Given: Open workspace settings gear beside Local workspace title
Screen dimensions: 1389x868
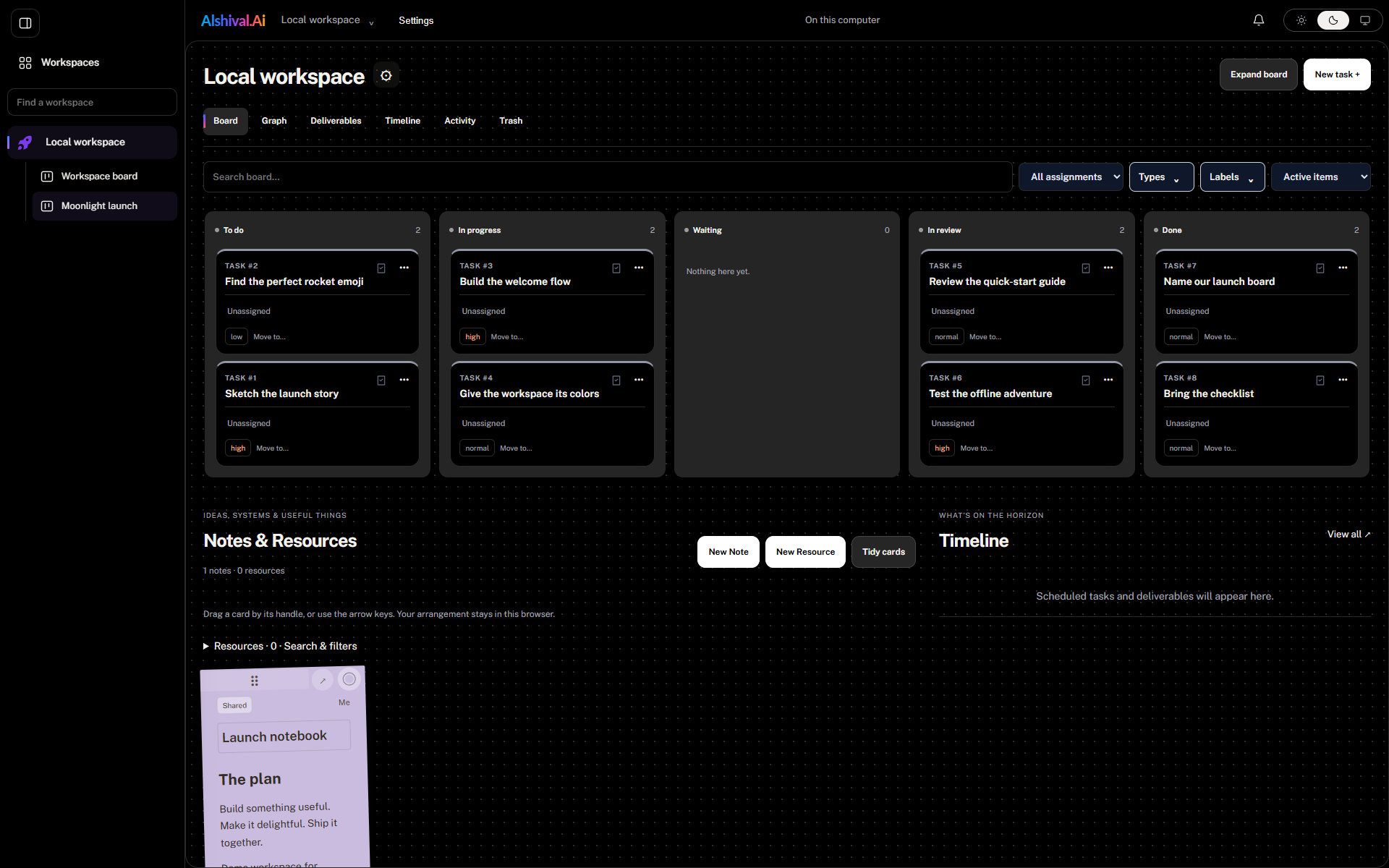Looking at the screenshot, I should click(386, 76).
